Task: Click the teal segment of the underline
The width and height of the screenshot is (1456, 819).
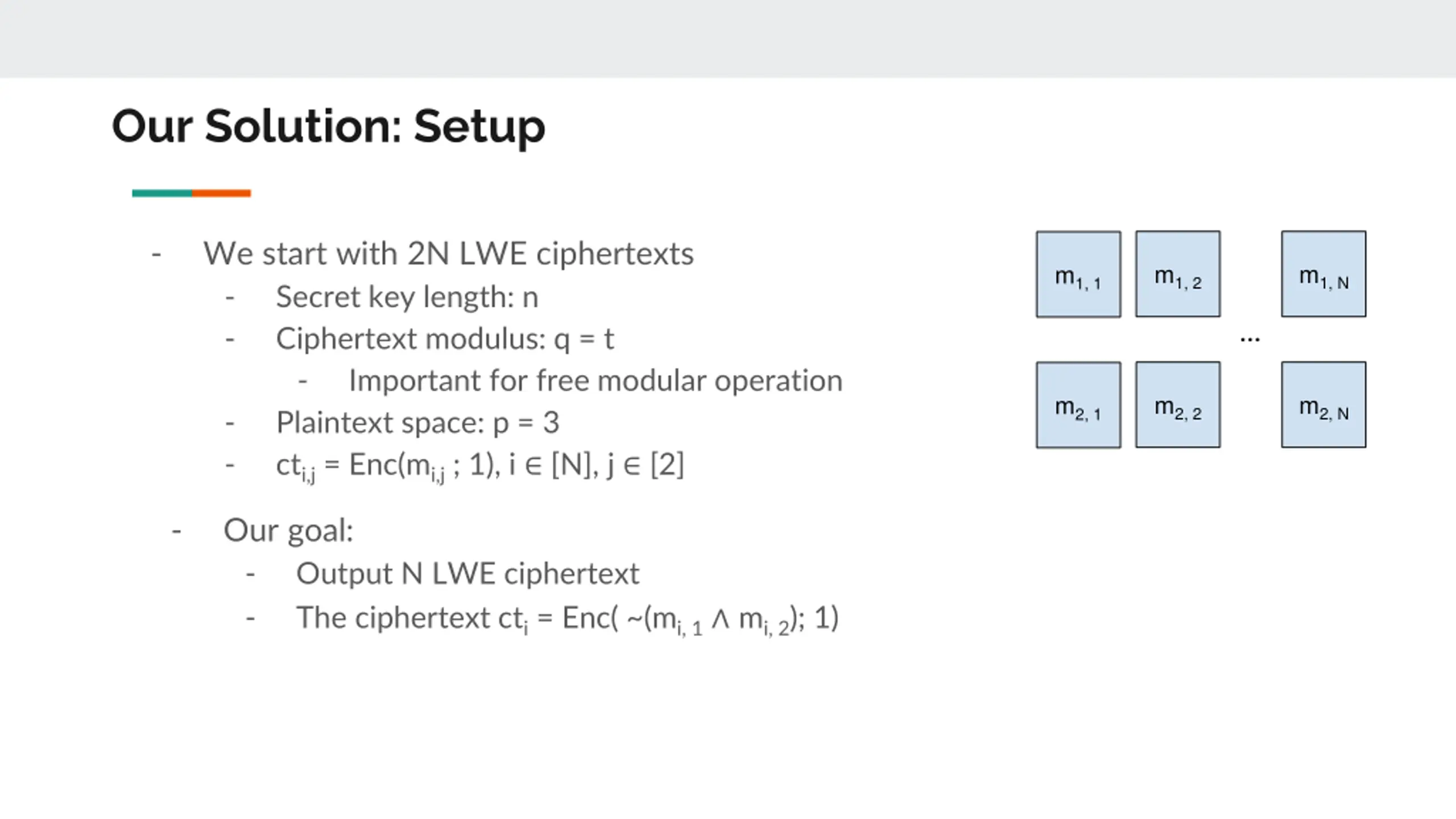Action: coord(162,193)
